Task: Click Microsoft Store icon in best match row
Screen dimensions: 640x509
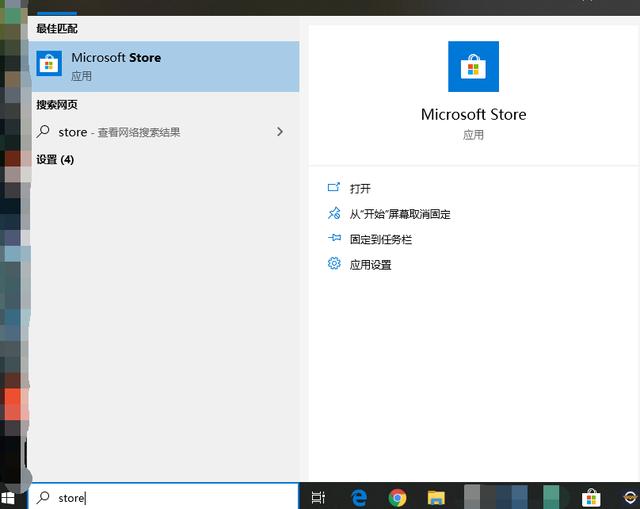Action: click(x=49, y=64)
